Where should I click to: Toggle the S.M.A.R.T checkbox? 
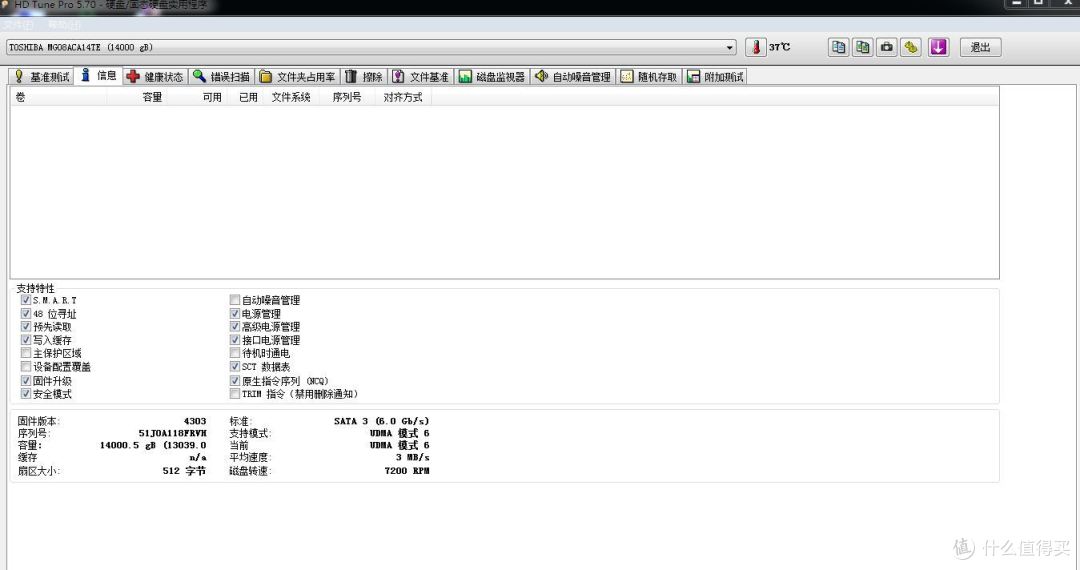click(x=26, y=300)
